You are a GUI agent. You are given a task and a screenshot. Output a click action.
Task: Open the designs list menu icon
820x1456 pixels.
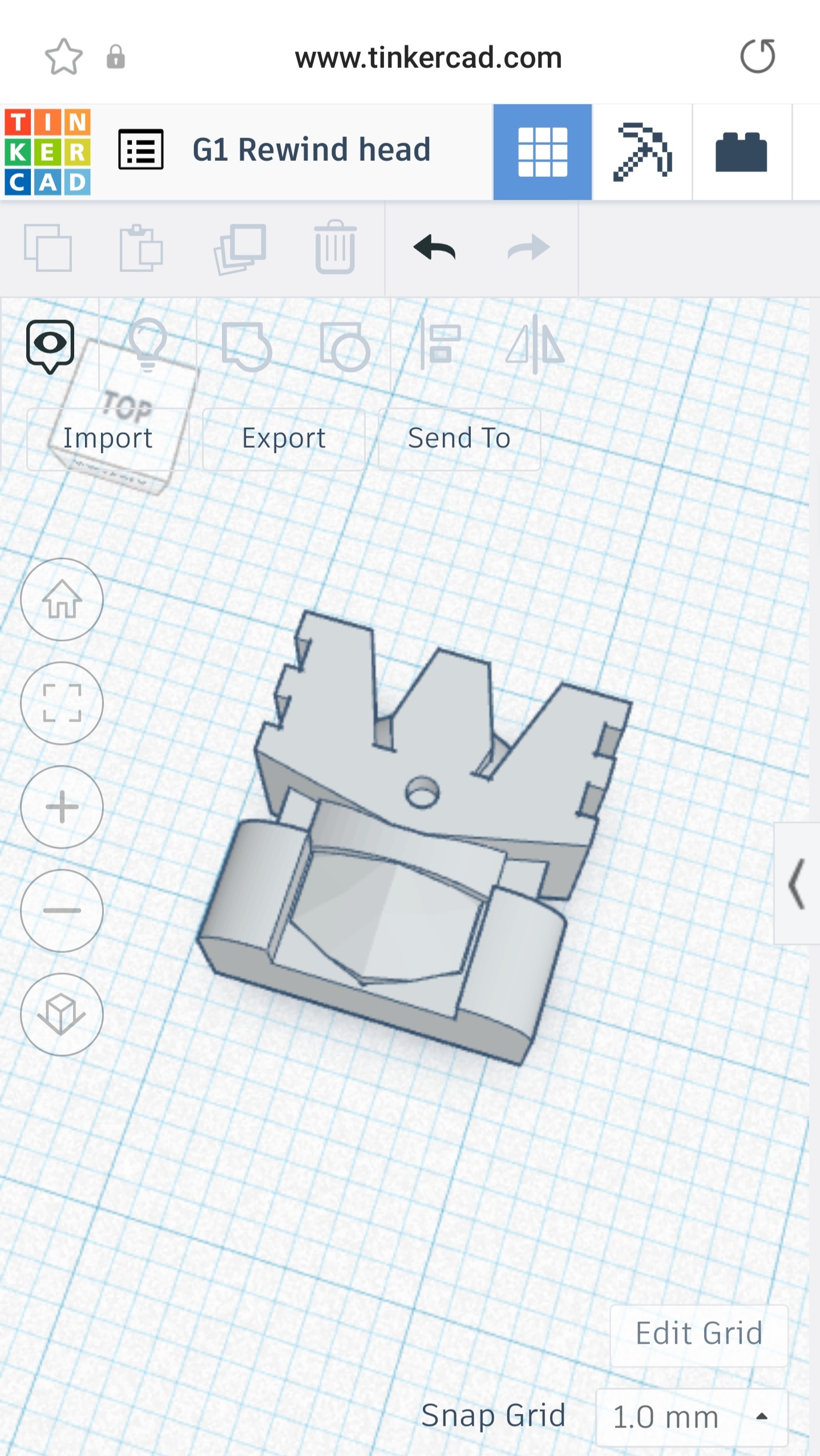tap(141, 150)
